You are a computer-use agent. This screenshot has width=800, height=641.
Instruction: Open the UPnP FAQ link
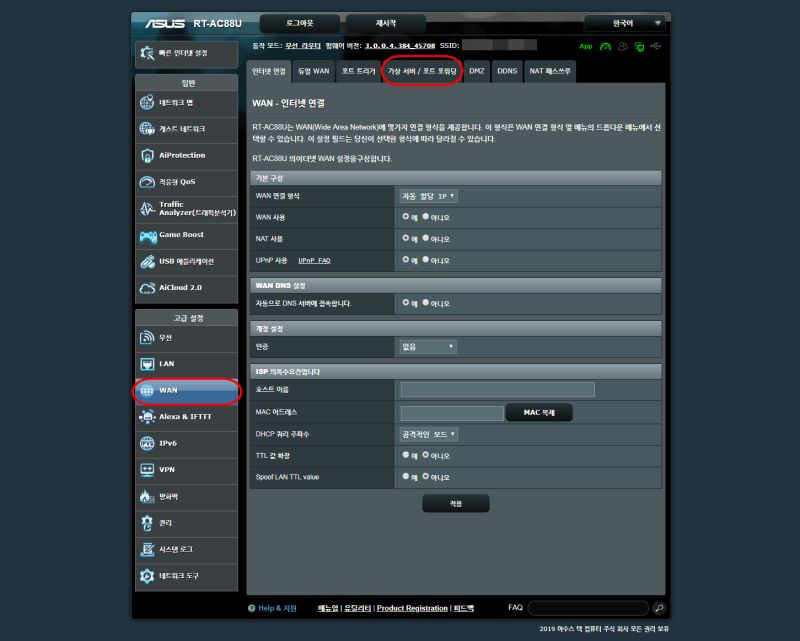pyautogui.click(x=314, y=261)
